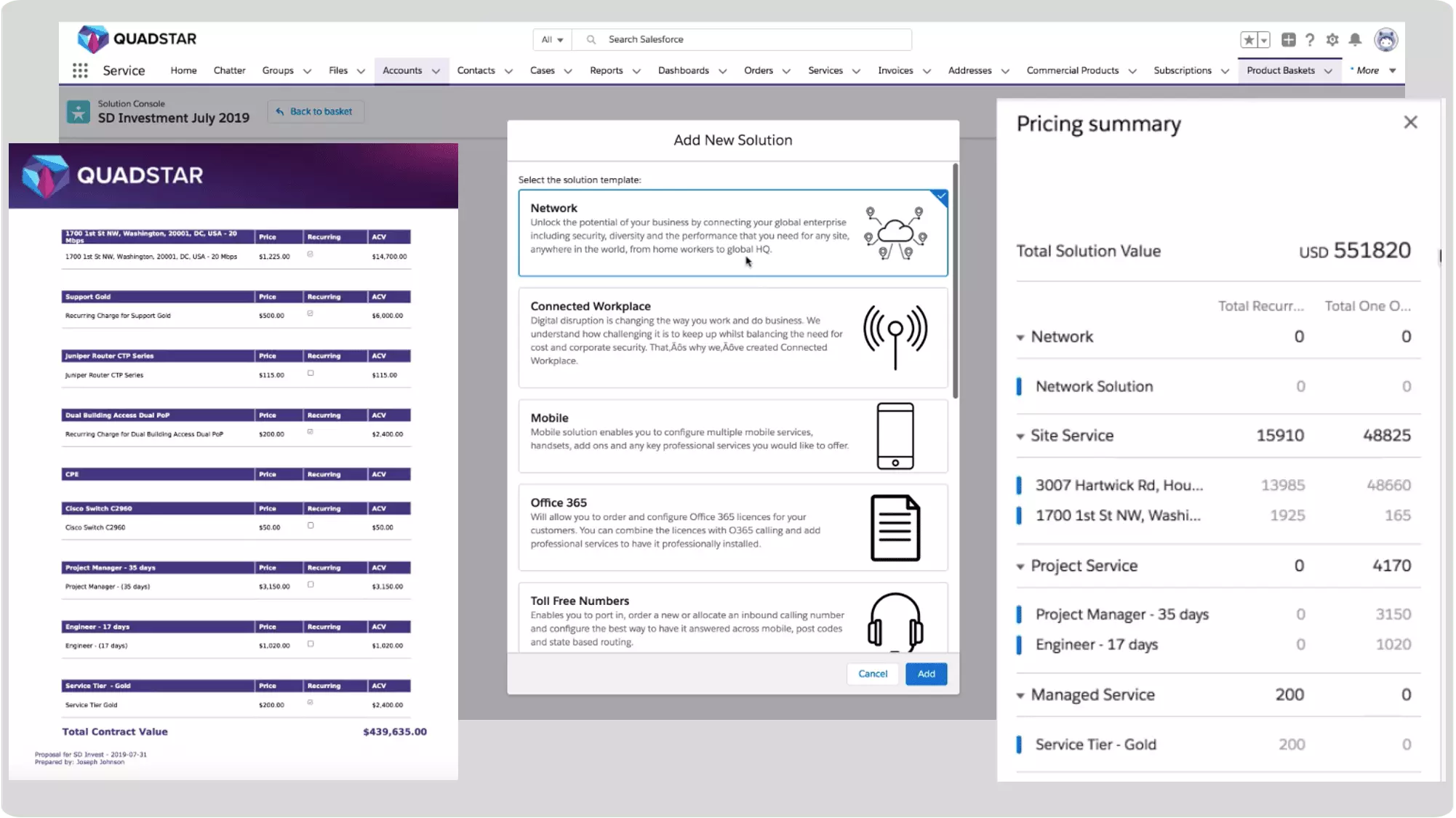Click the Office 365 document icon
Screen dimensions: 1456x818
pyautogui.click(x=895, y=528)
